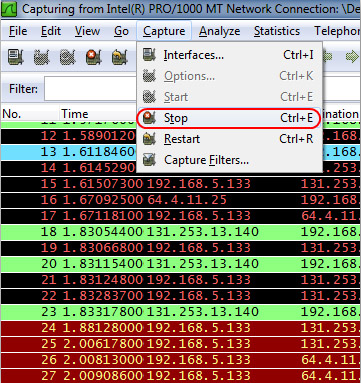Click the Start capture toolbar icon
This screenshot has height=383, width=361.
point(68,57)
